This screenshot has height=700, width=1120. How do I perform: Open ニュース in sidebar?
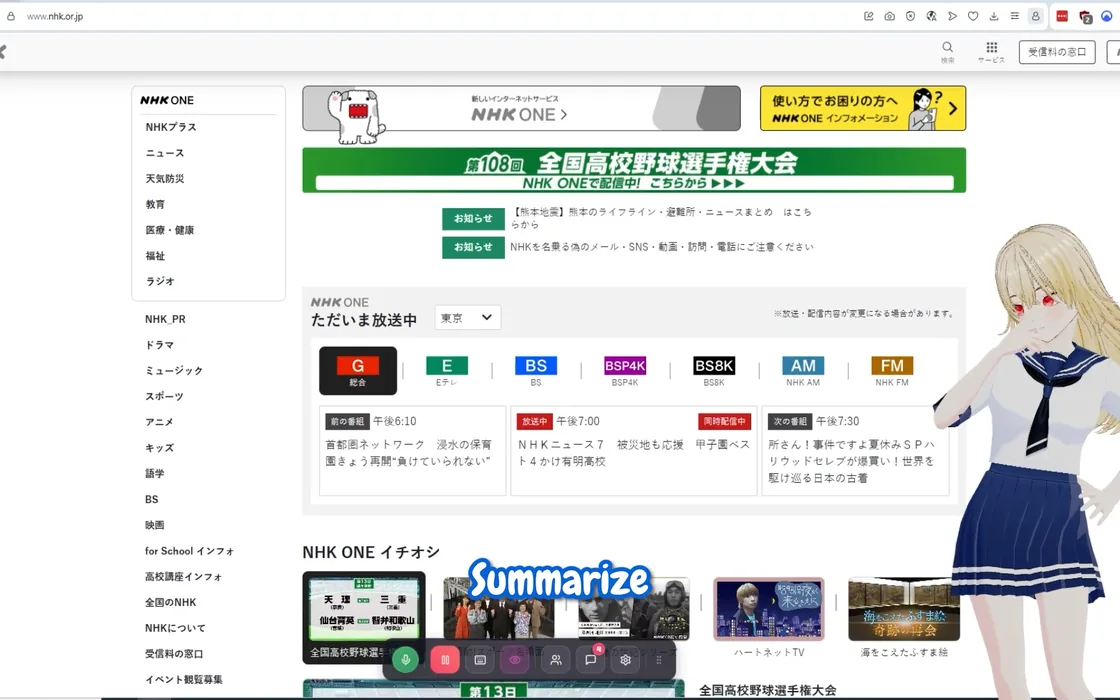coord(165,153)
